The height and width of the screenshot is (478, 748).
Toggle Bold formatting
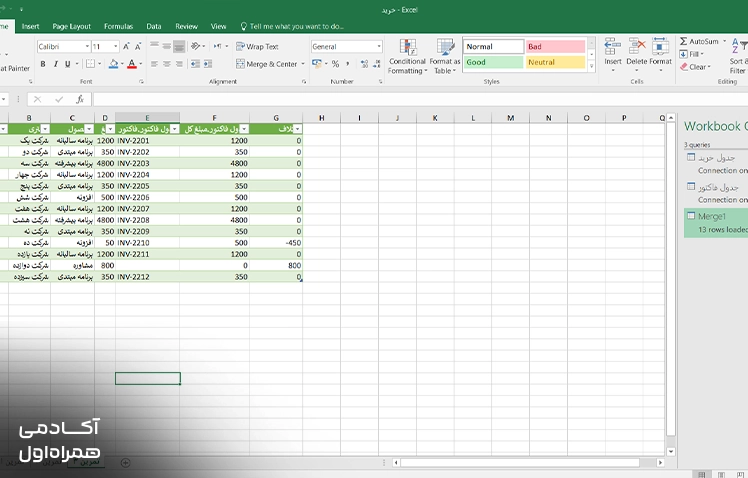click(x=43, y=64)
